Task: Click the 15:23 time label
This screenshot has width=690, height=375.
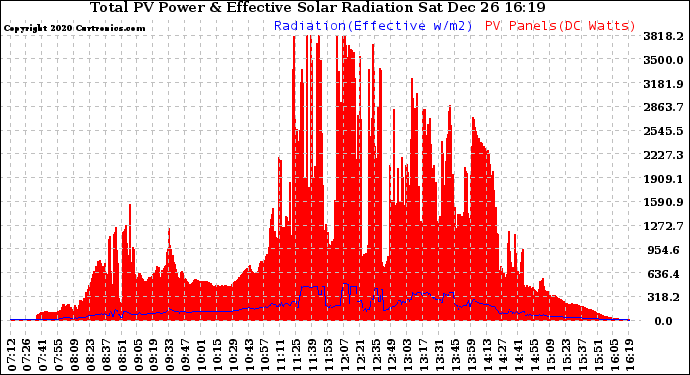Action: tap(566, 355)
